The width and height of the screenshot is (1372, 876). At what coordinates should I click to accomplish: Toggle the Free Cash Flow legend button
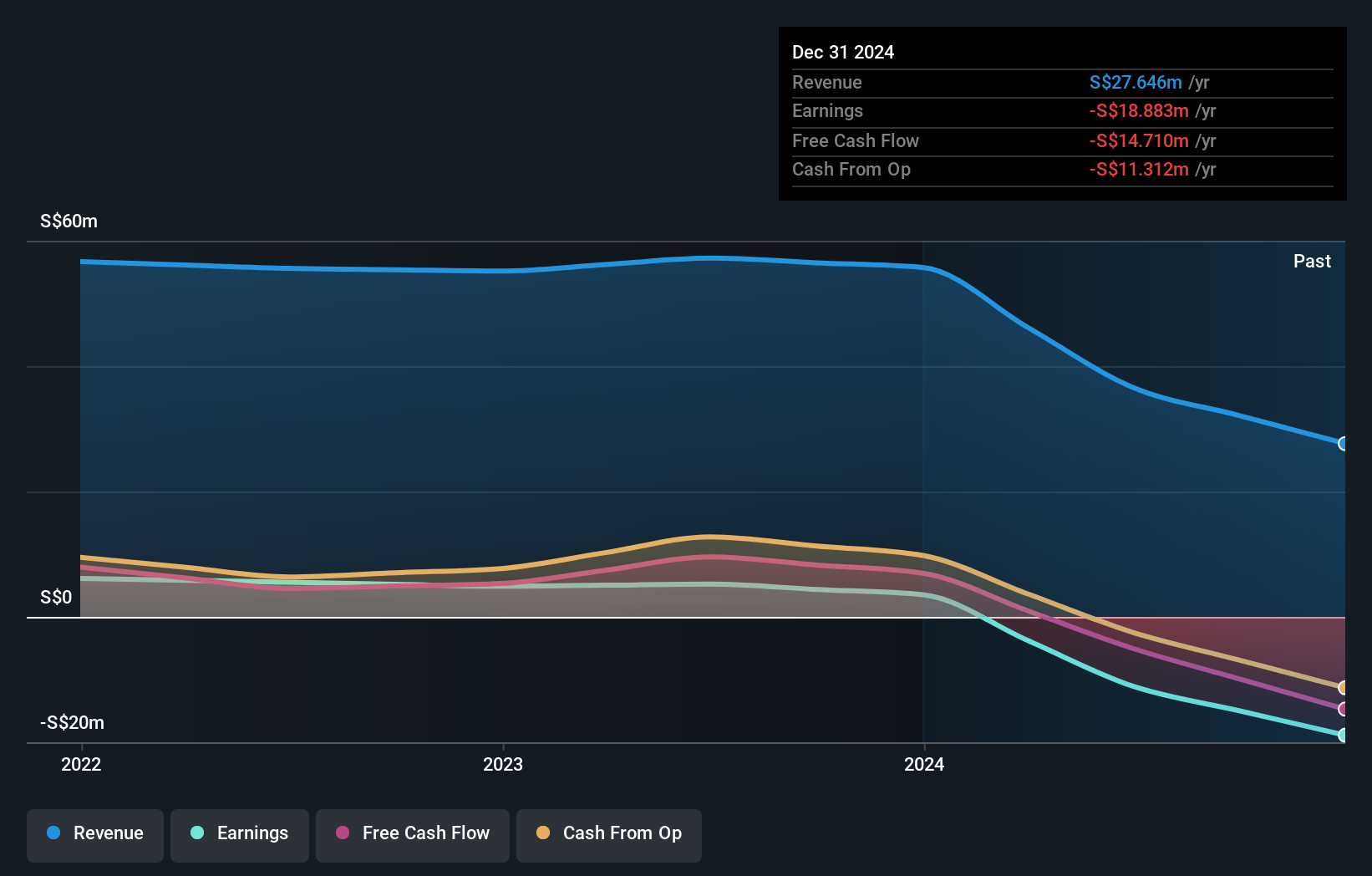point(413,835)
